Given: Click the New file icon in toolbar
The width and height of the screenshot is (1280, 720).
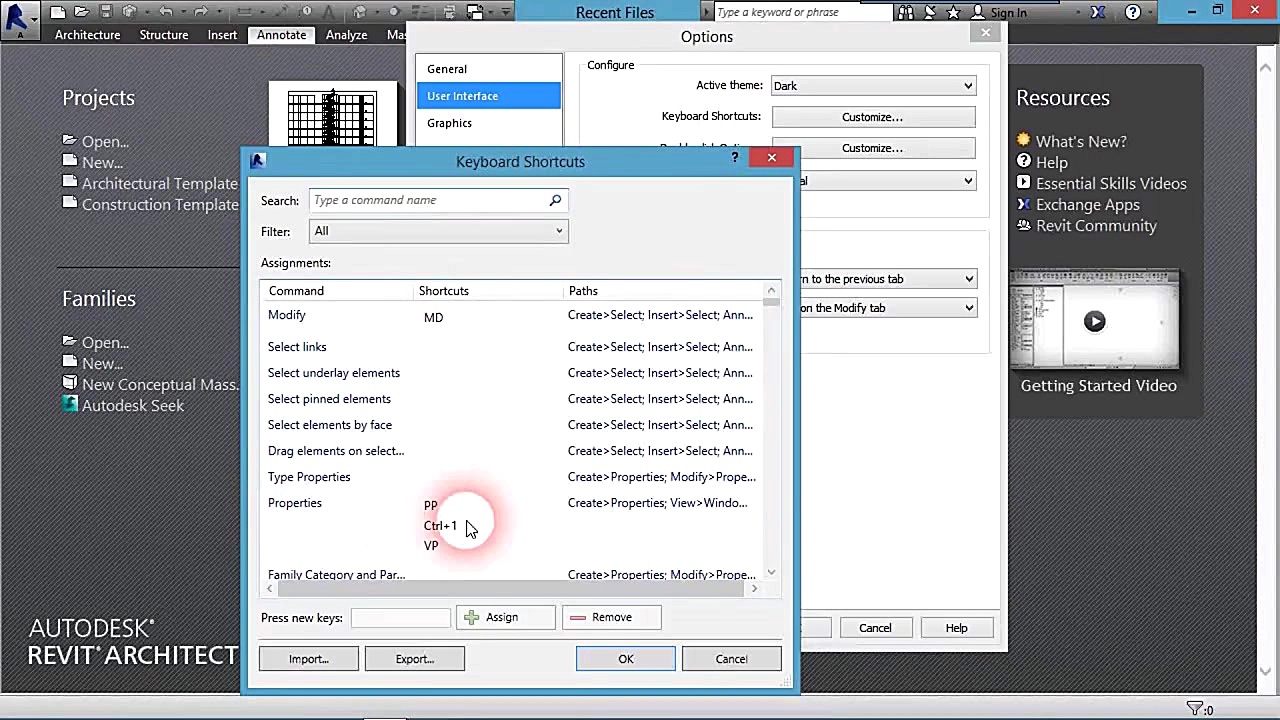Looking at the screenshot, I should click(x=58, y=13).
